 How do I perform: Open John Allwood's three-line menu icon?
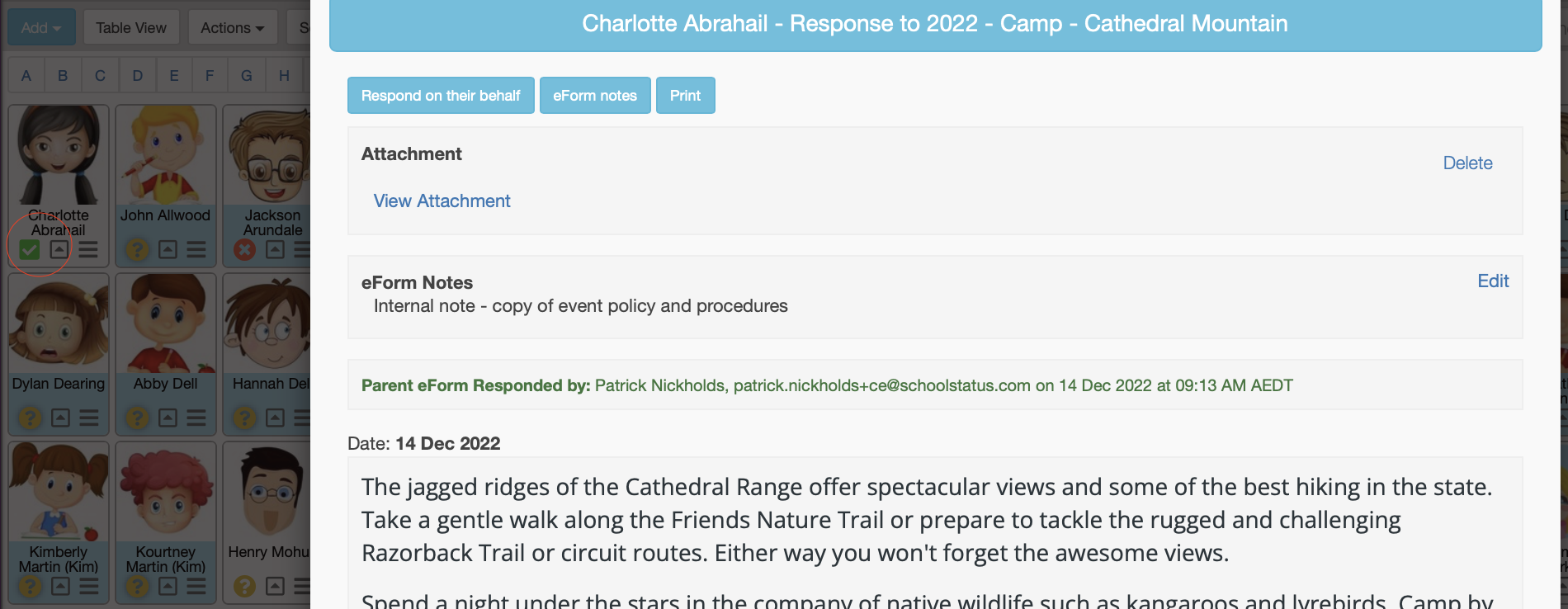[196, 249]
